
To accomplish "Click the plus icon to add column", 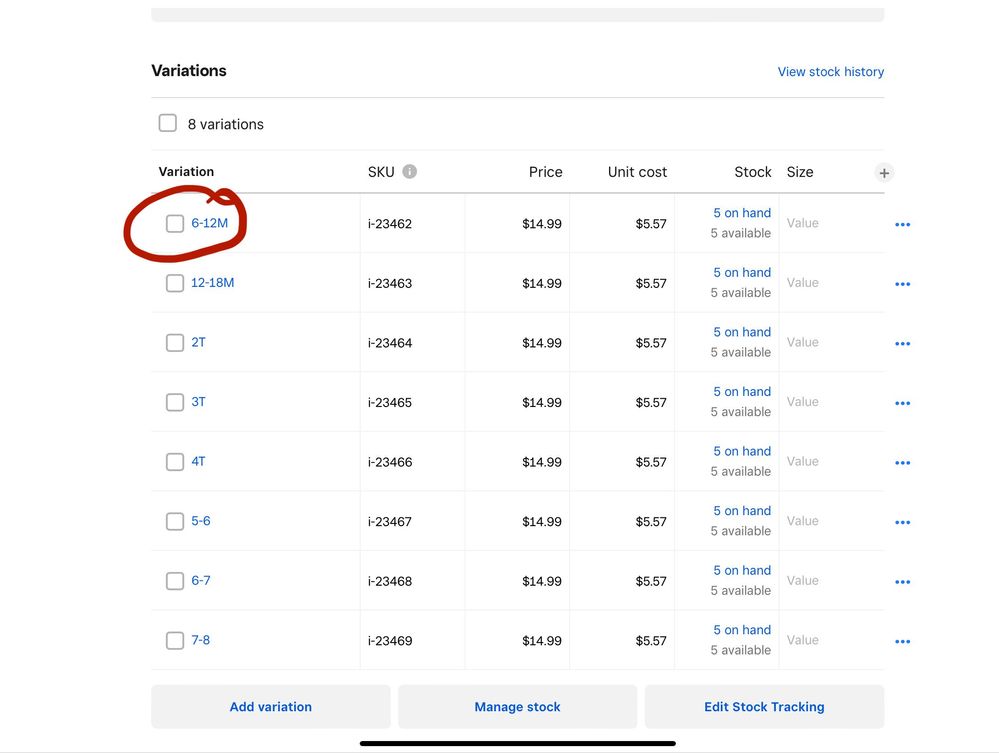I will (884, 173).
